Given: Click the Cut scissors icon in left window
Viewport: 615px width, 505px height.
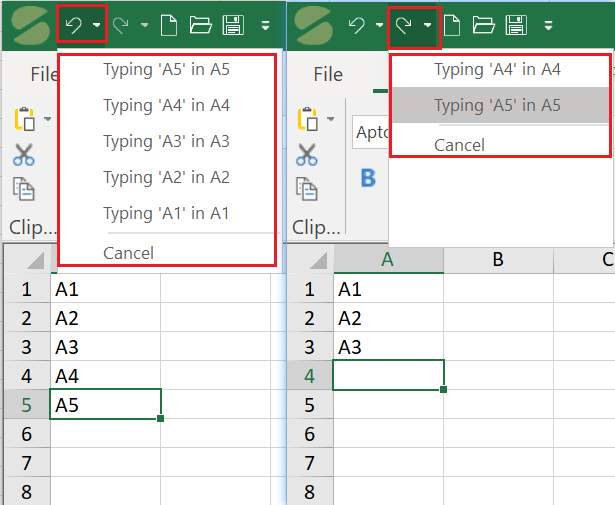Looking at the screenshot, I should click(24, 154).
